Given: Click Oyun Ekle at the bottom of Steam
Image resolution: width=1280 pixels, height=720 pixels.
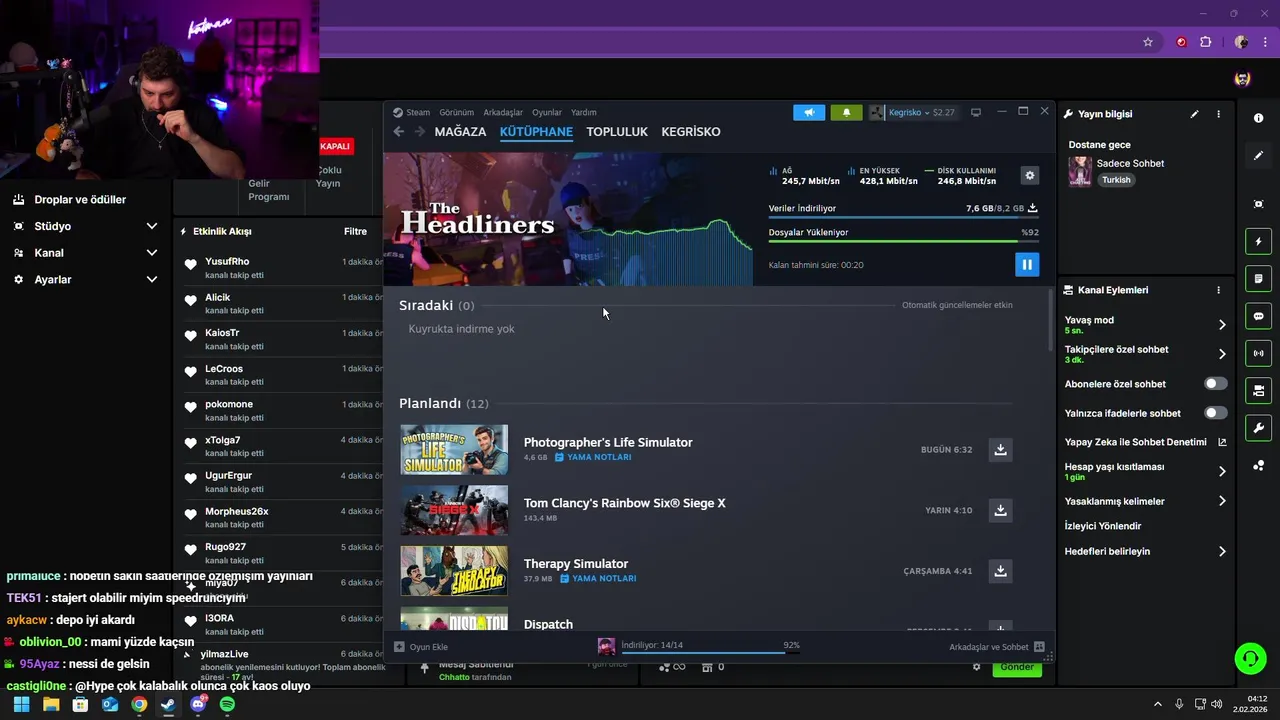Looking at the screenshot, I should [x=421, y=647].
